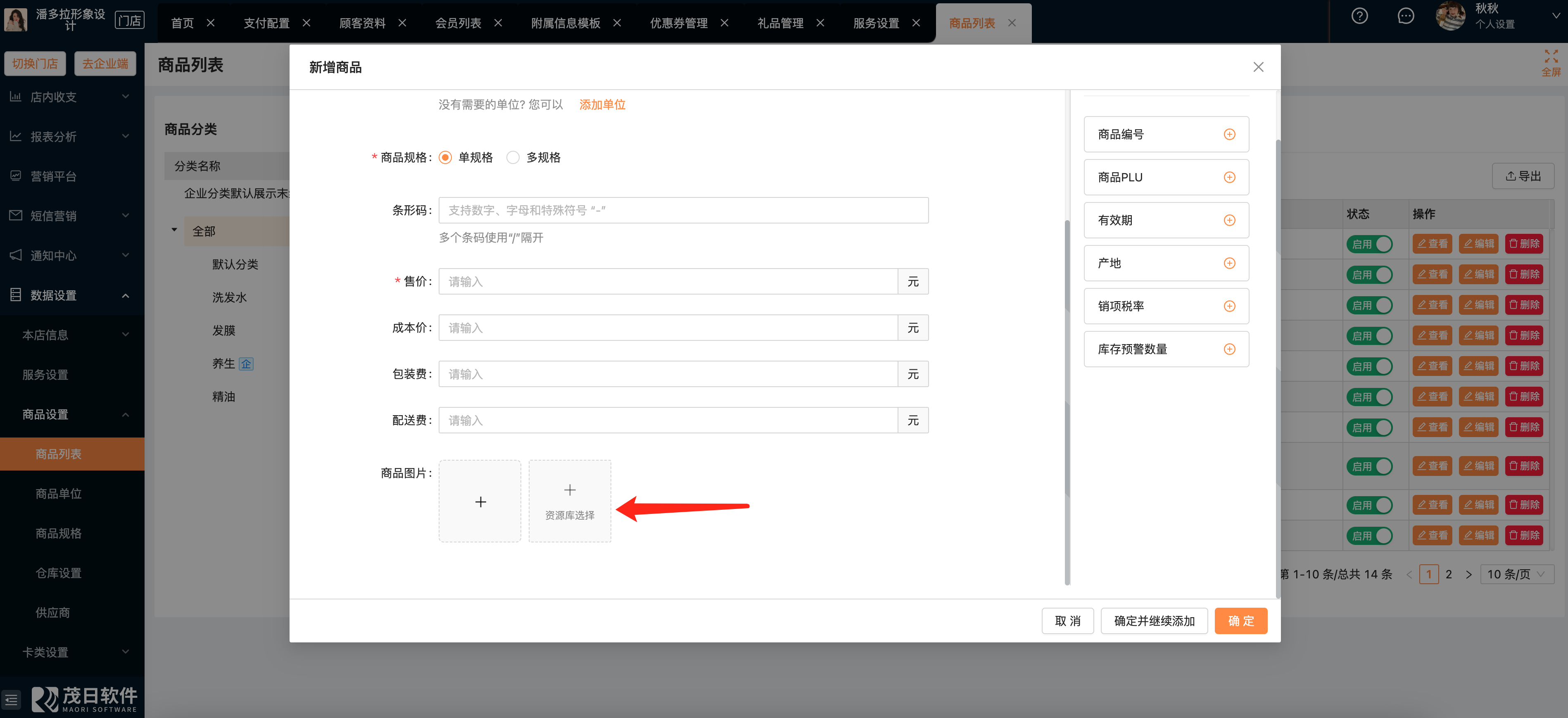The height and width of the screenshot is (718, 1568).
Task: Add 库存预警数量 field with plus icon
Action: pyautogui.click(x=1229, y=349)
